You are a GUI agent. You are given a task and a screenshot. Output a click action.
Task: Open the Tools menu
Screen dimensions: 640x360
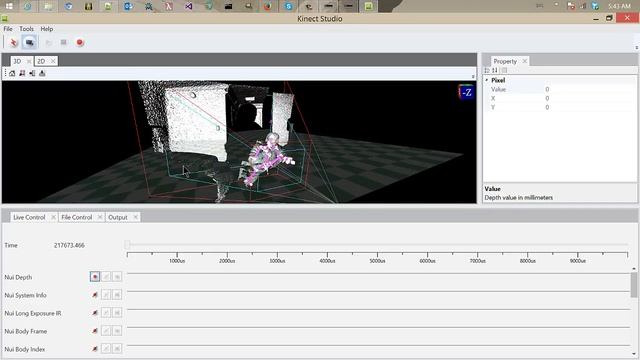[x=27, y=29]
